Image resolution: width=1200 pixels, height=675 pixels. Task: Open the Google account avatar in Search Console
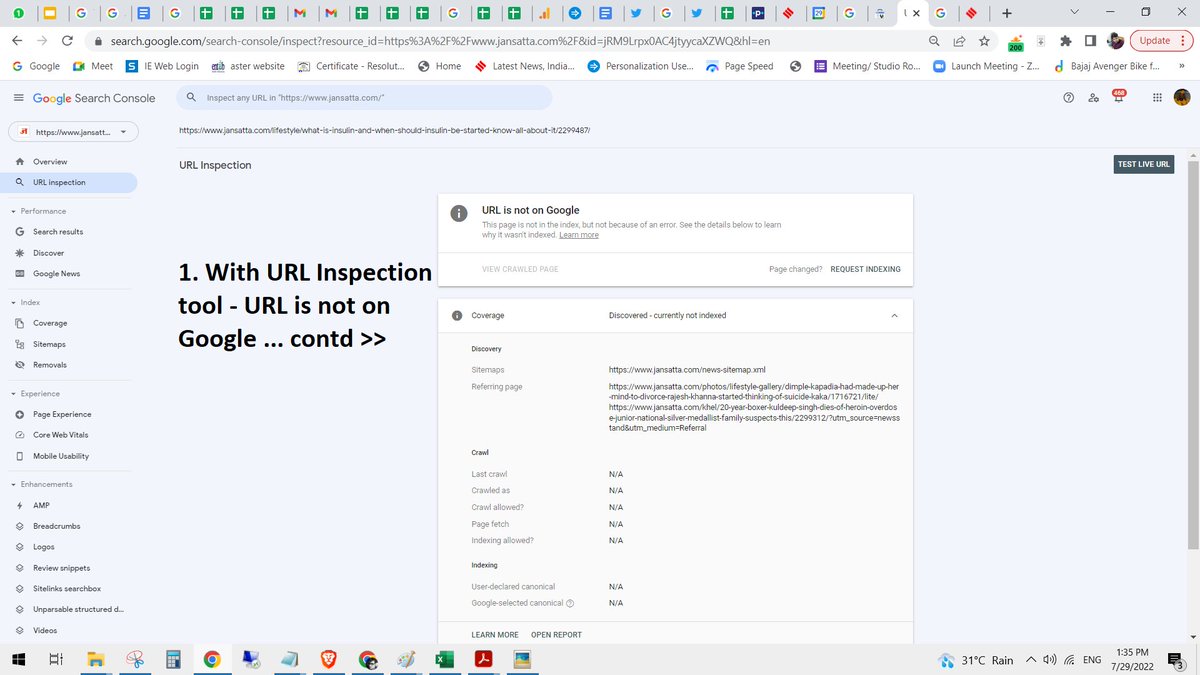[1182, 98]
